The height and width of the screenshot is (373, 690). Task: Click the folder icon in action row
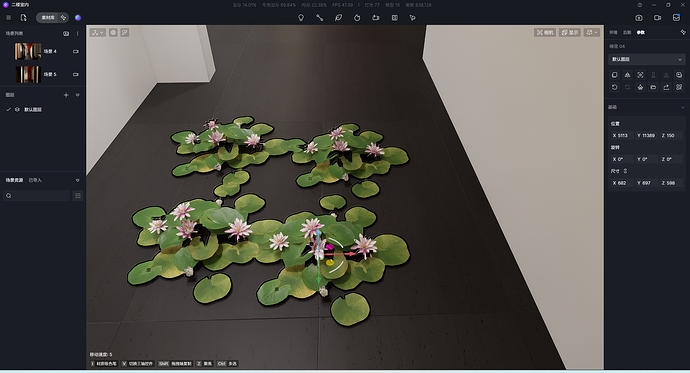(x=653, y=87)
